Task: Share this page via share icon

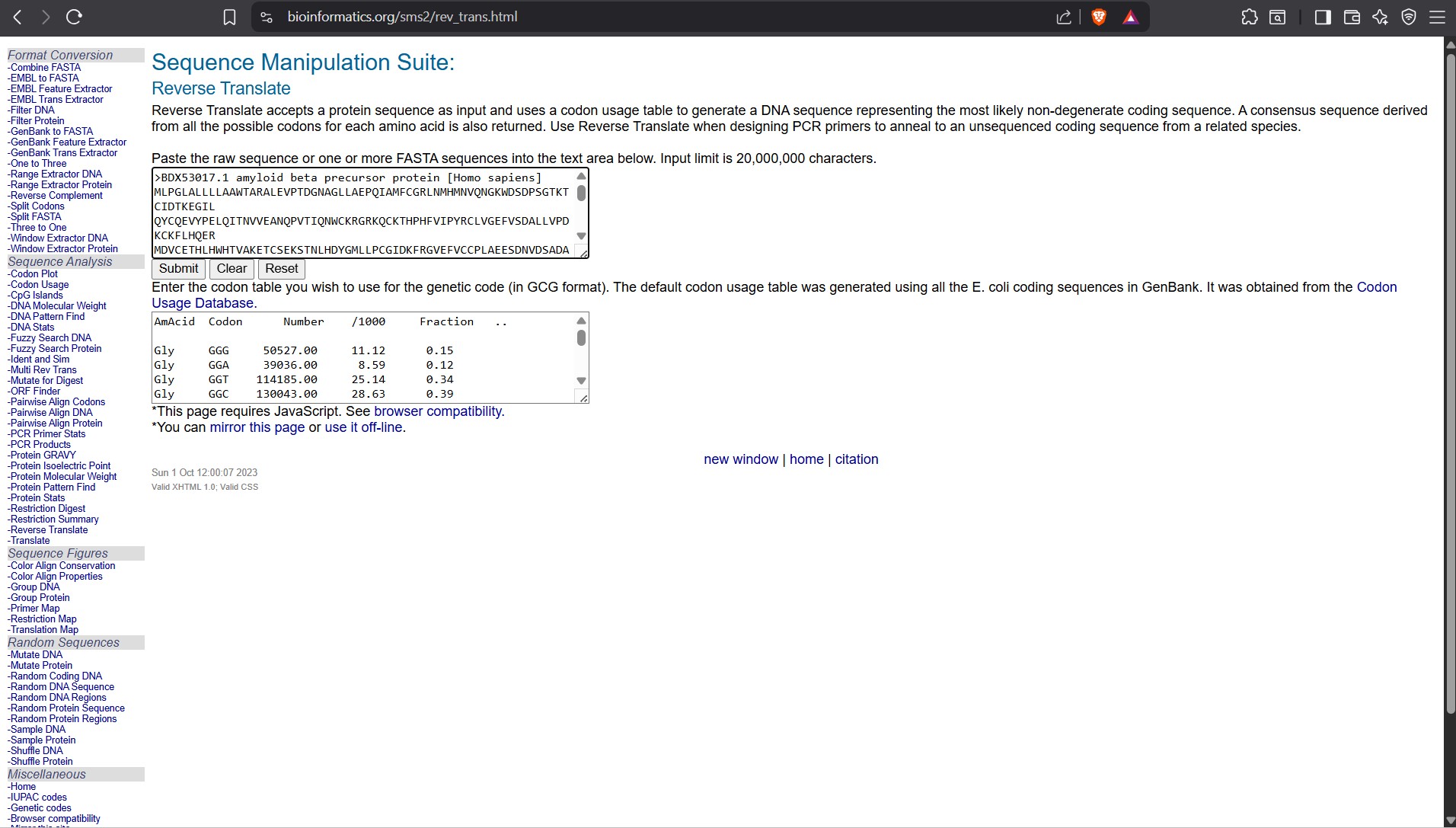Action: click(x=1064, y=17)
